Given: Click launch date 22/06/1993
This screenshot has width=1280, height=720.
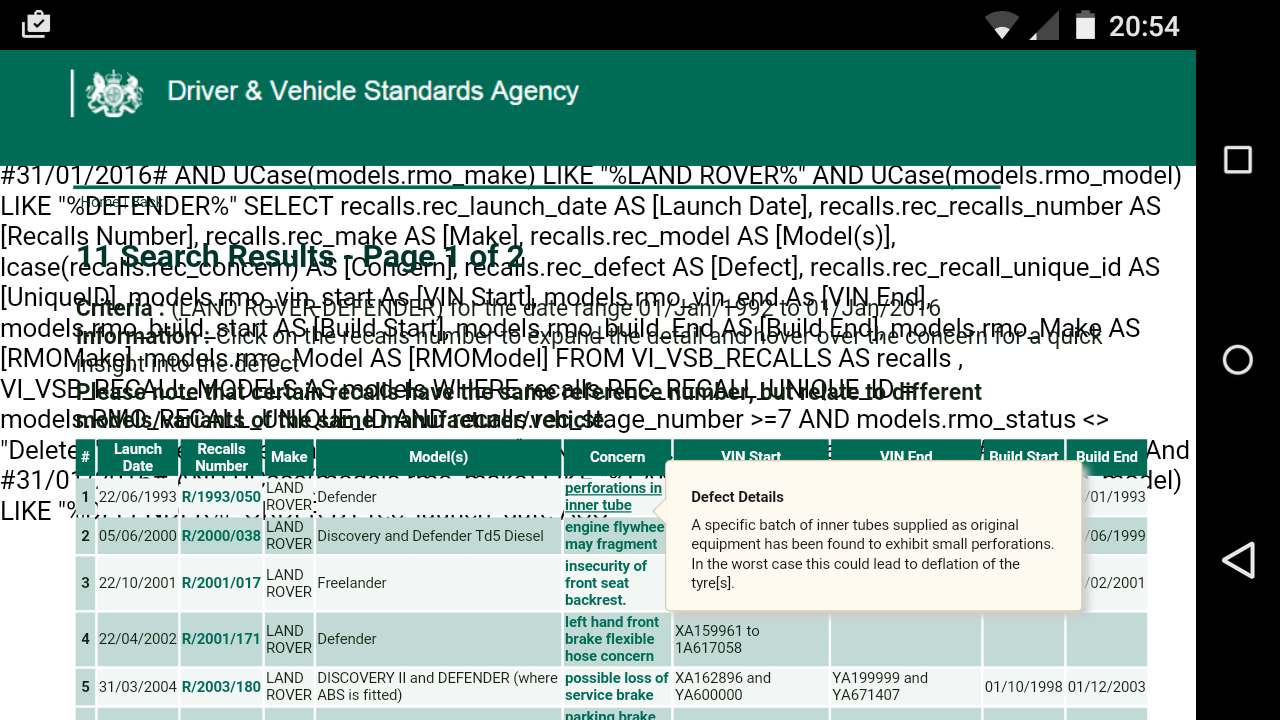Looking at the screenshot, I should (x=138, y=497).
